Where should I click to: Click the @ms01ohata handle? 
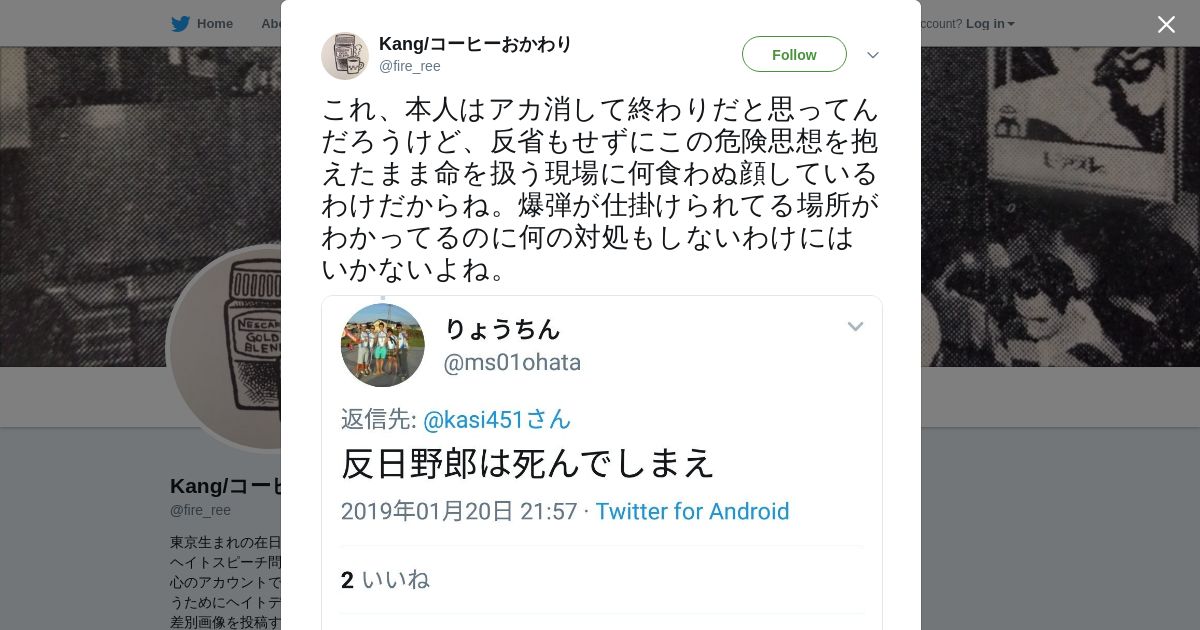(512, 362)
